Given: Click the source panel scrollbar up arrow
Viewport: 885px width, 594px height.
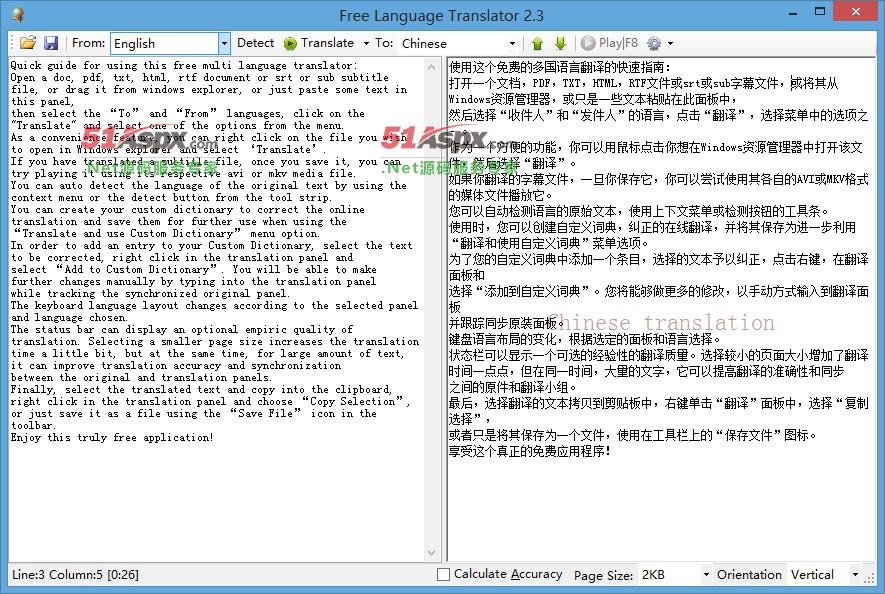Looking at the screenshot, I should coord(432,67).
